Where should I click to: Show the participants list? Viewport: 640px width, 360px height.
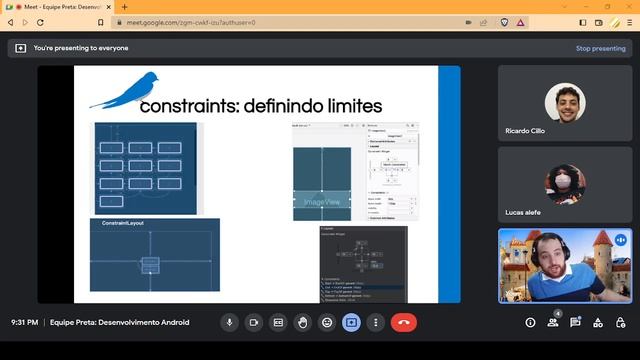(x=553, y=323)
